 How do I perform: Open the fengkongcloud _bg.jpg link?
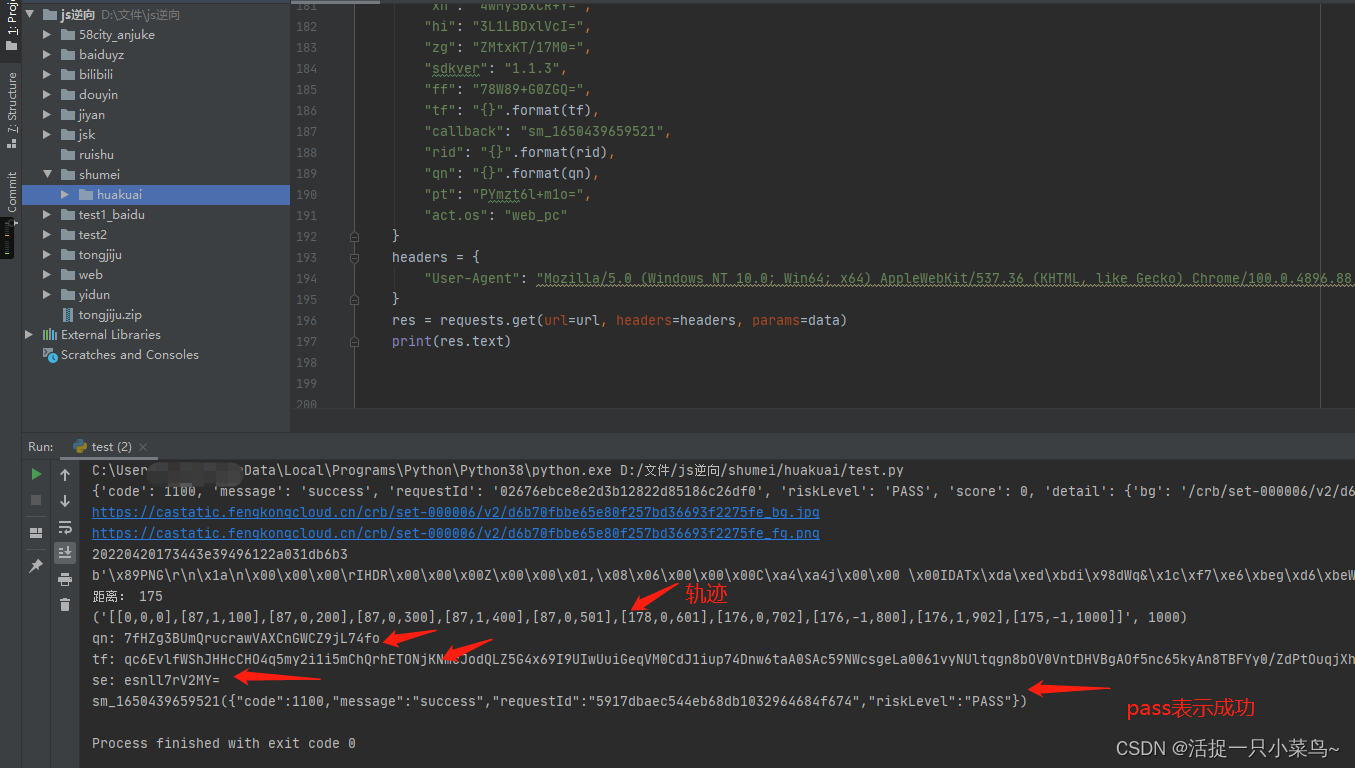pos(455,512)
